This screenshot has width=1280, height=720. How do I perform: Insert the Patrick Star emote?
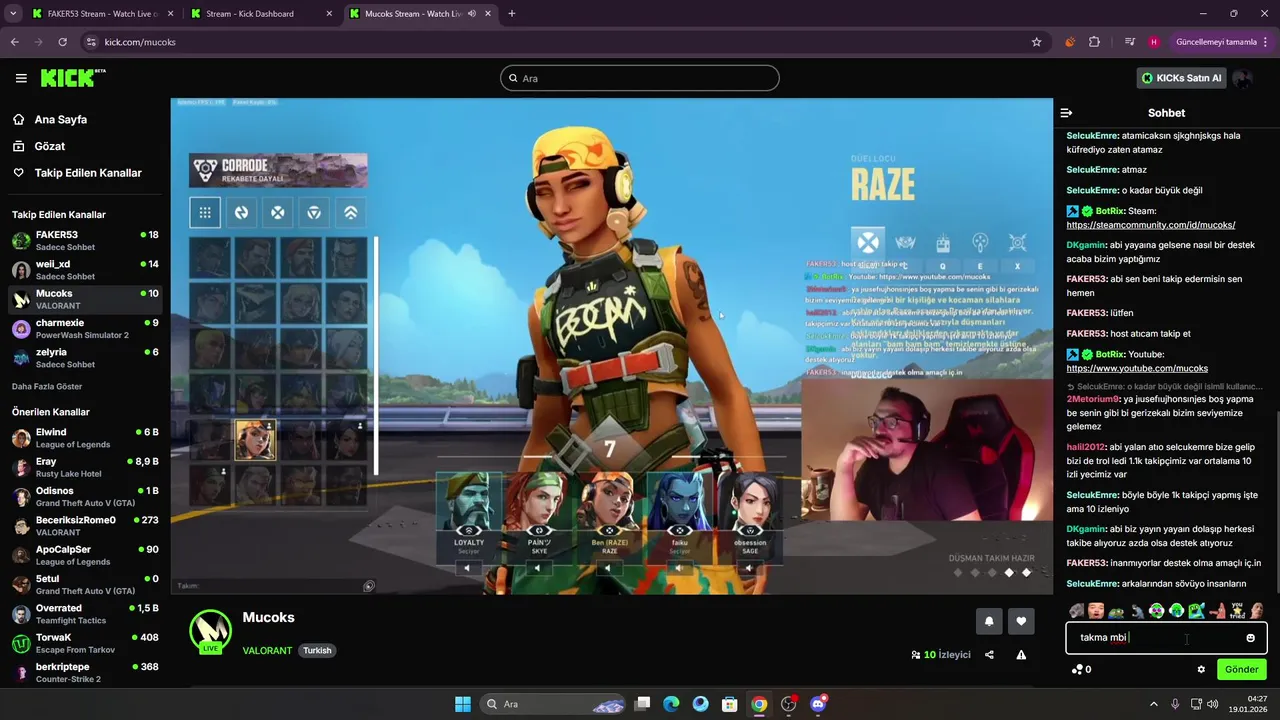coord(1217,611)
